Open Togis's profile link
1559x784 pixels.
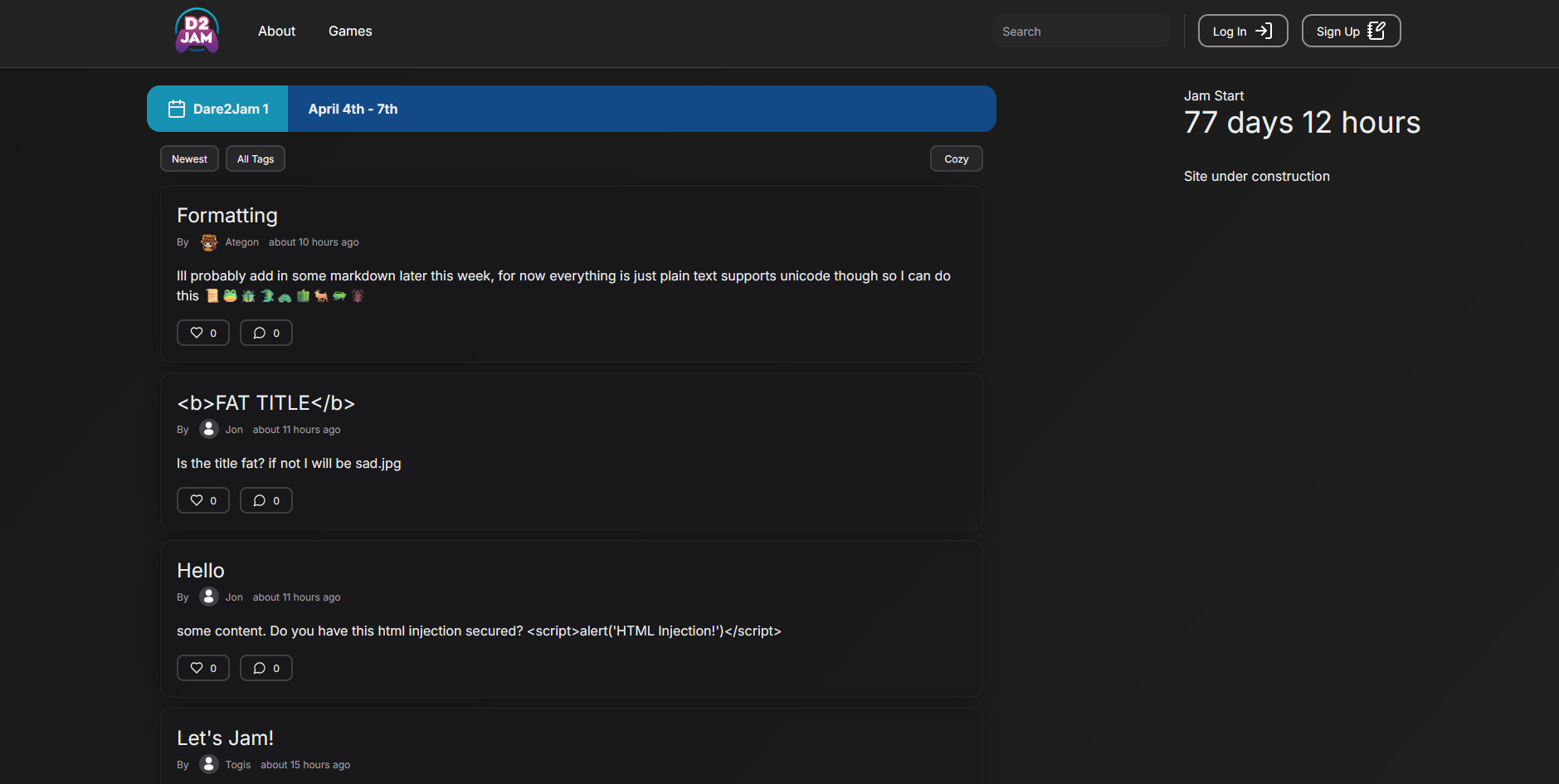click(237, 765)
